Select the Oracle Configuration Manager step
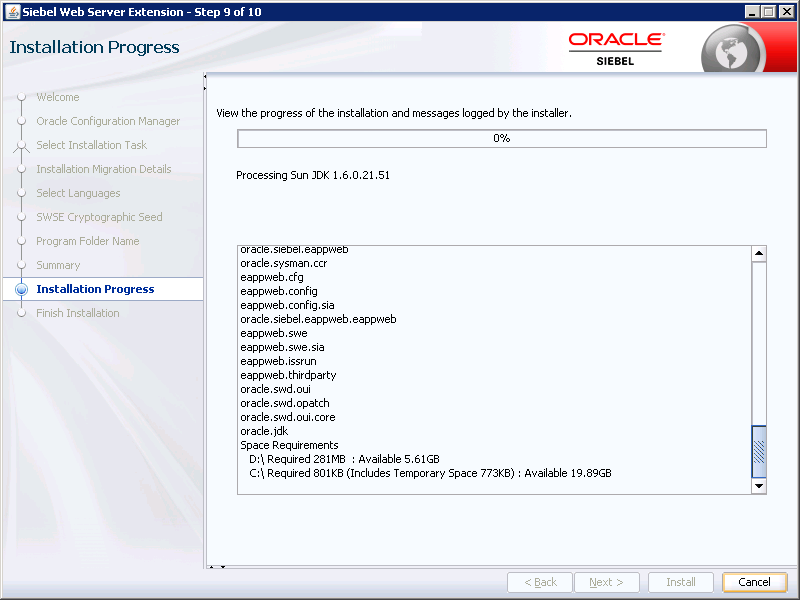The height and width of the screenshot is (600, 800). [x=108, y=121]
